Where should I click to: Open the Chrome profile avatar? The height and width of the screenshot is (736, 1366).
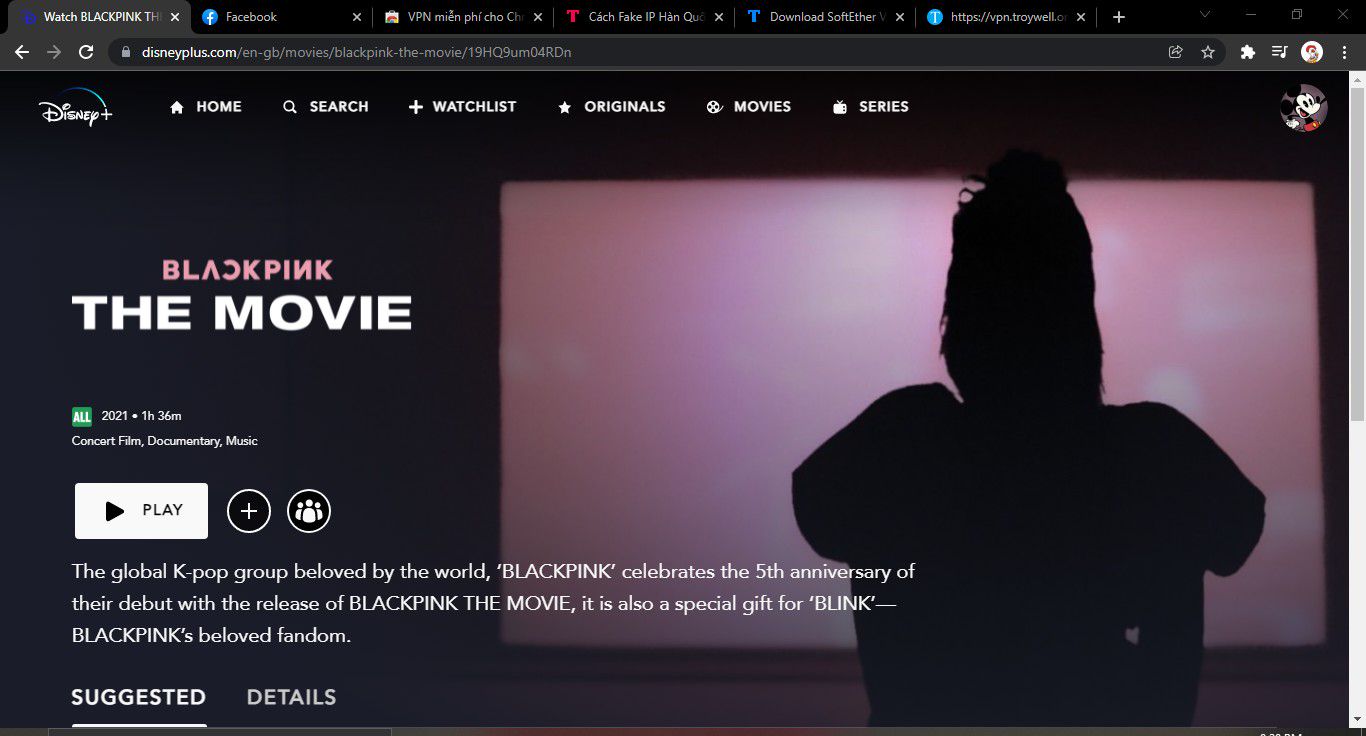[x=1312, y=52]
